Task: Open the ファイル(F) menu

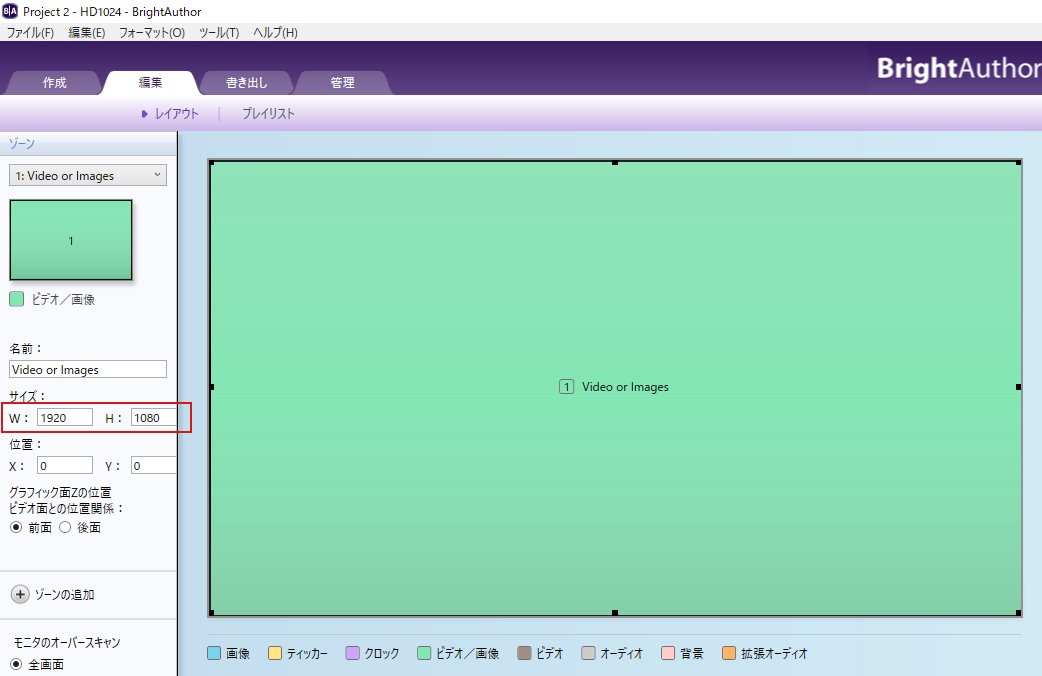Action: click(x=30, y=33)
